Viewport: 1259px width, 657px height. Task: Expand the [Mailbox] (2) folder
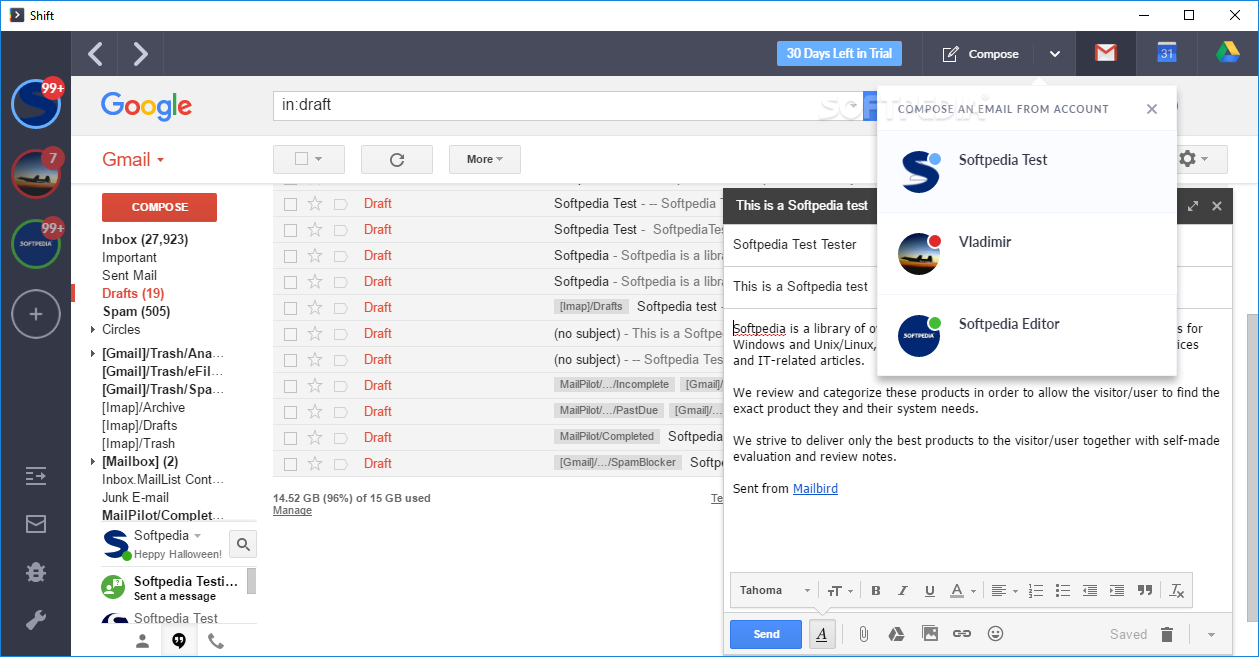pos(93,461)
